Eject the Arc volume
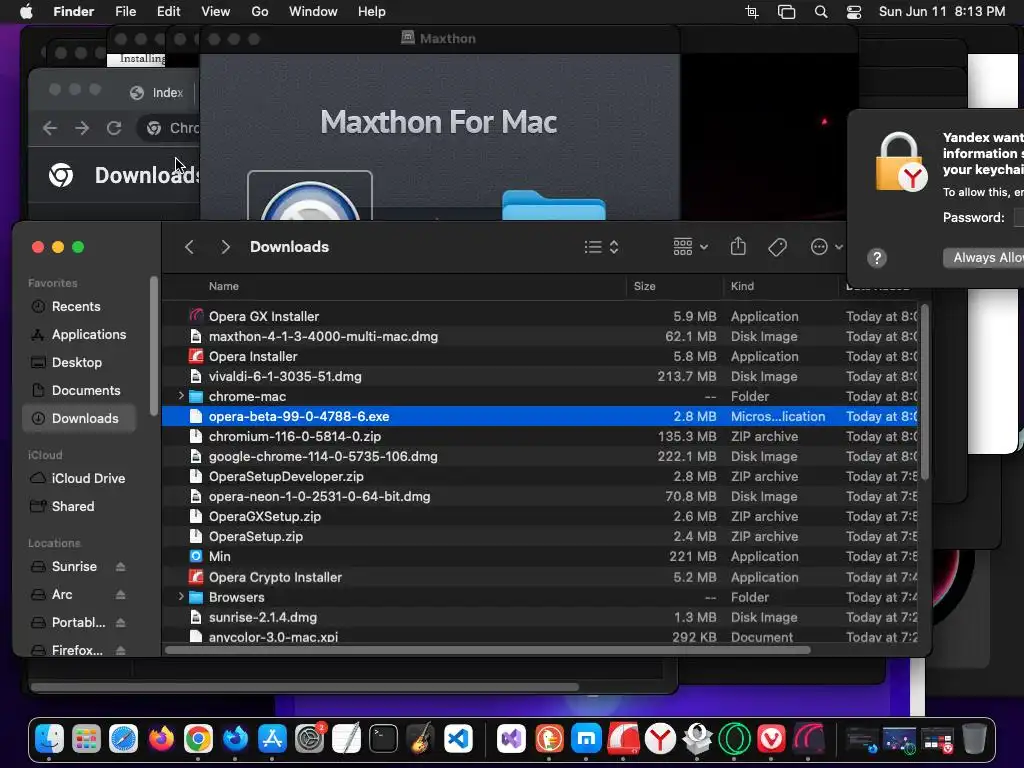 pyautogui.click(x=120, y=595)
